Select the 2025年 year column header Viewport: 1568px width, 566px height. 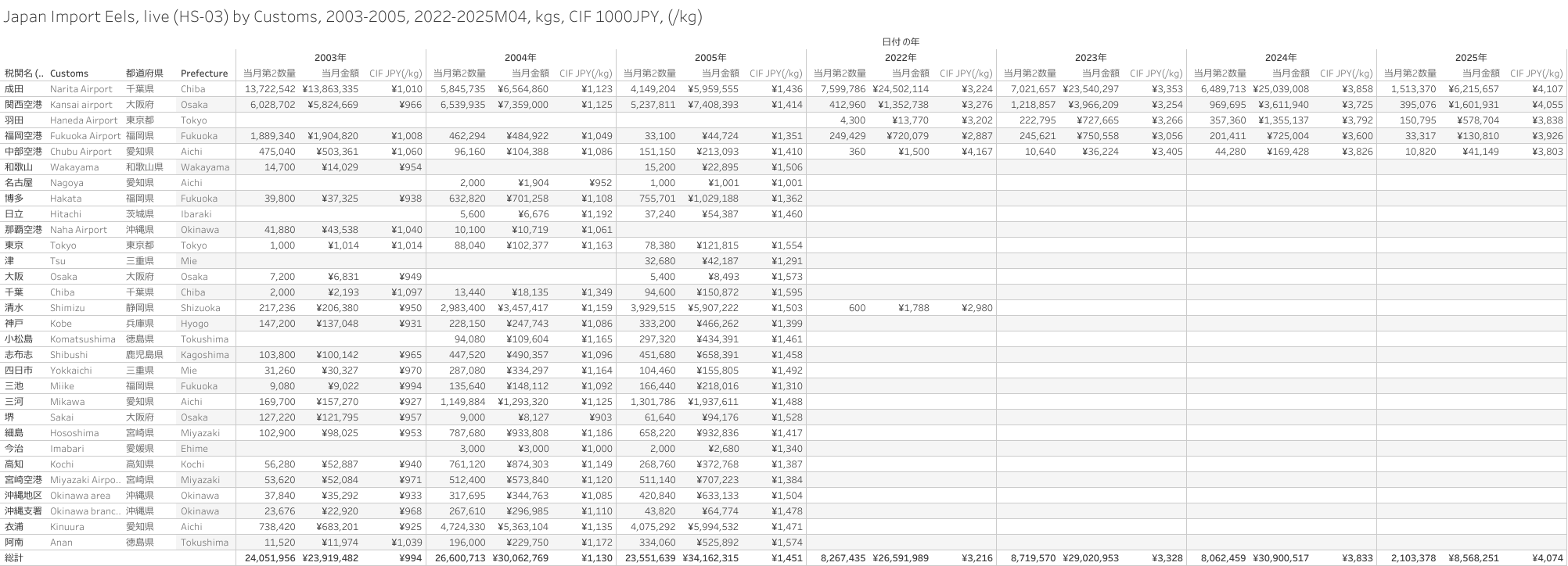pos(1471,58)
